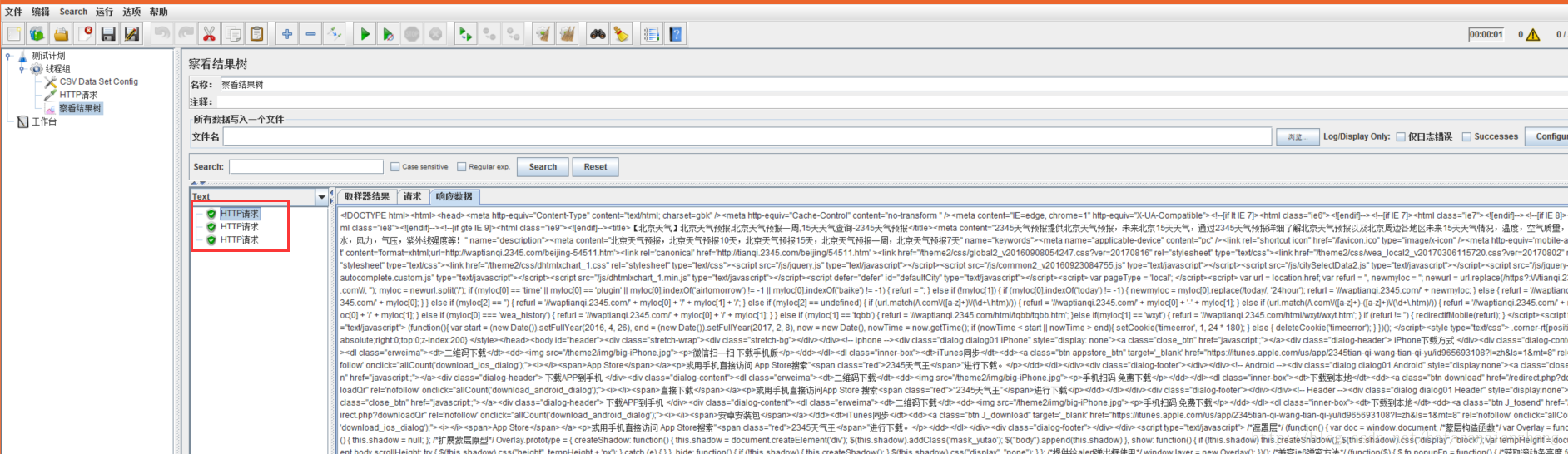Switch to the 请求 tab
1568x454 pixels.
[413, 197]
